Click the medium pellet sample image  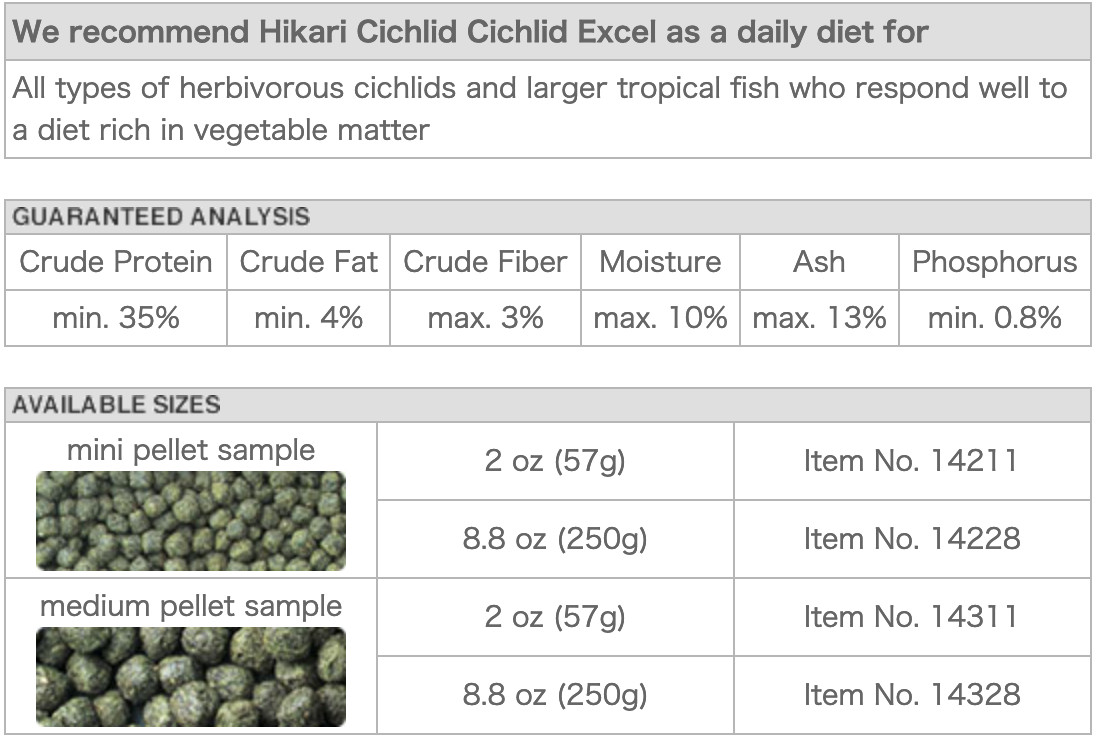pyautogui.click(x=191, y=677)
